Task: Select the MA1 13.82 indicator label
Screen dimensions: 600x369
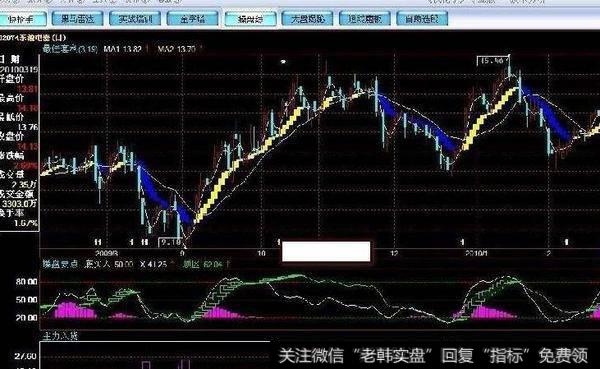Action: [x=122, y=49]
